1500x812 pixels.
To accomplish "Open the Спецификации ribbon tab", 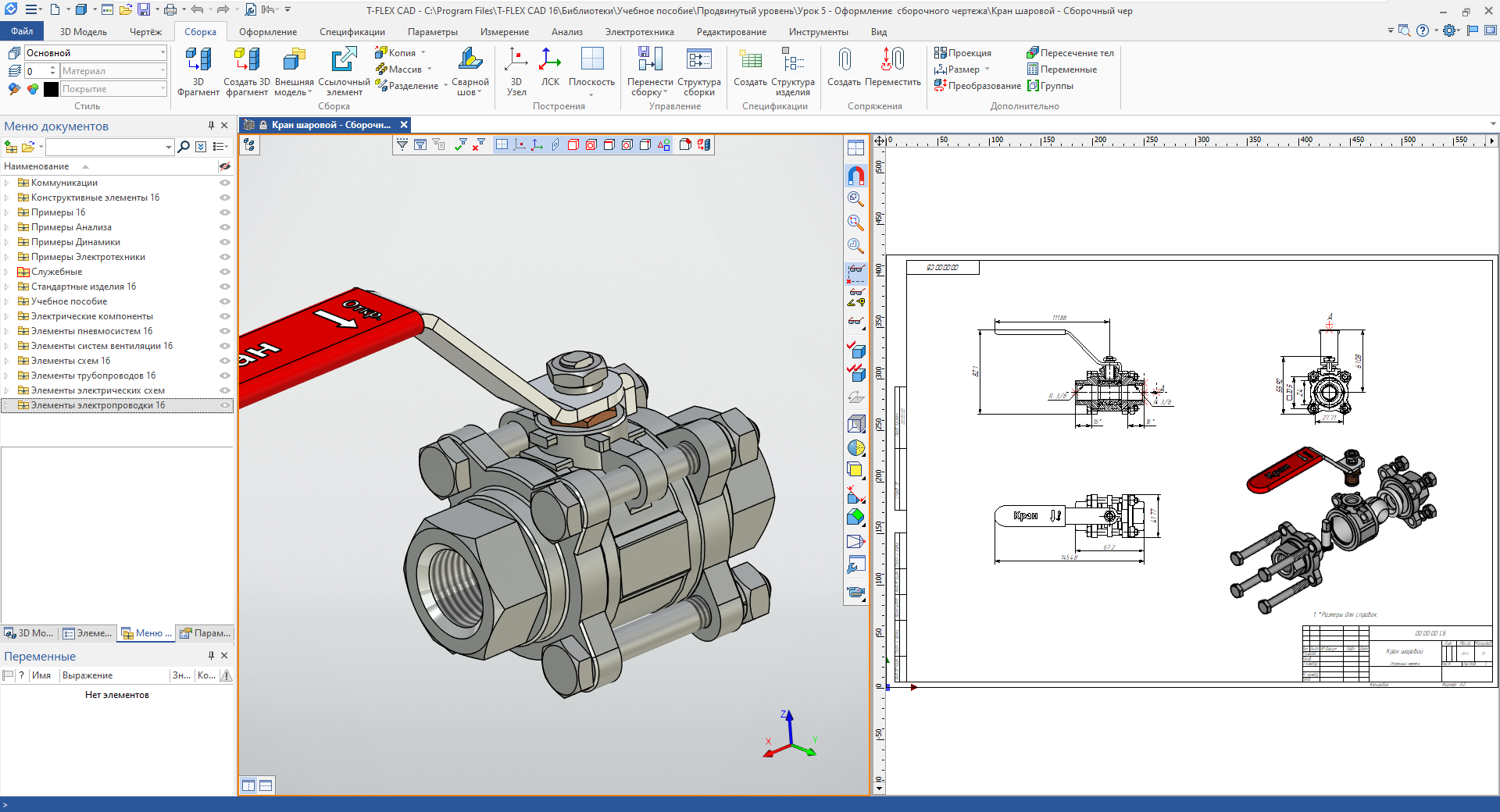I will pos(352,32).
